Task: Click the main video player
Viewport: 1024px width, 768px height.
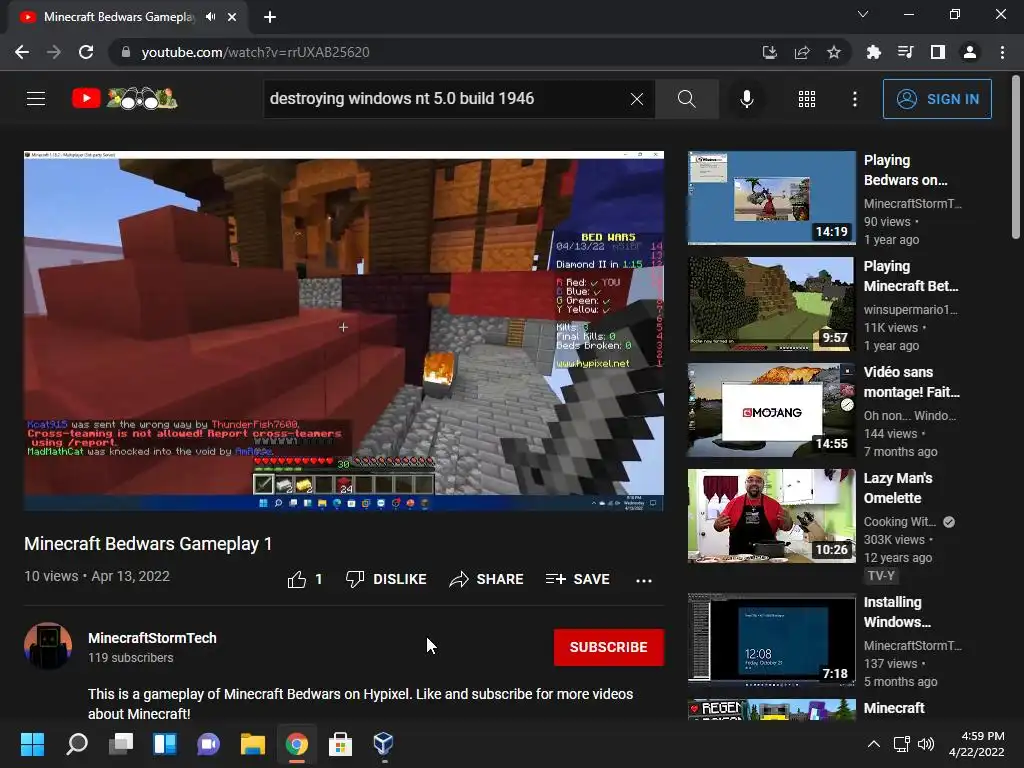Action: pyautogui.click(x=344, y=330)
